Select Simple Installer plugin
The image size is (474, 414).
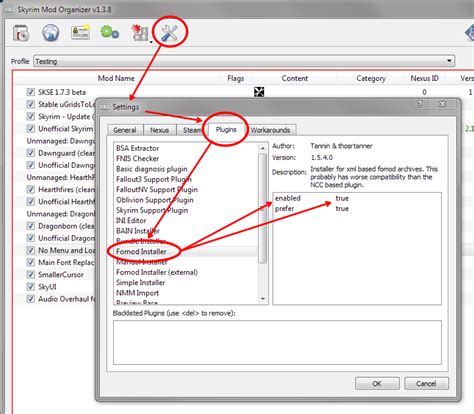140,283
